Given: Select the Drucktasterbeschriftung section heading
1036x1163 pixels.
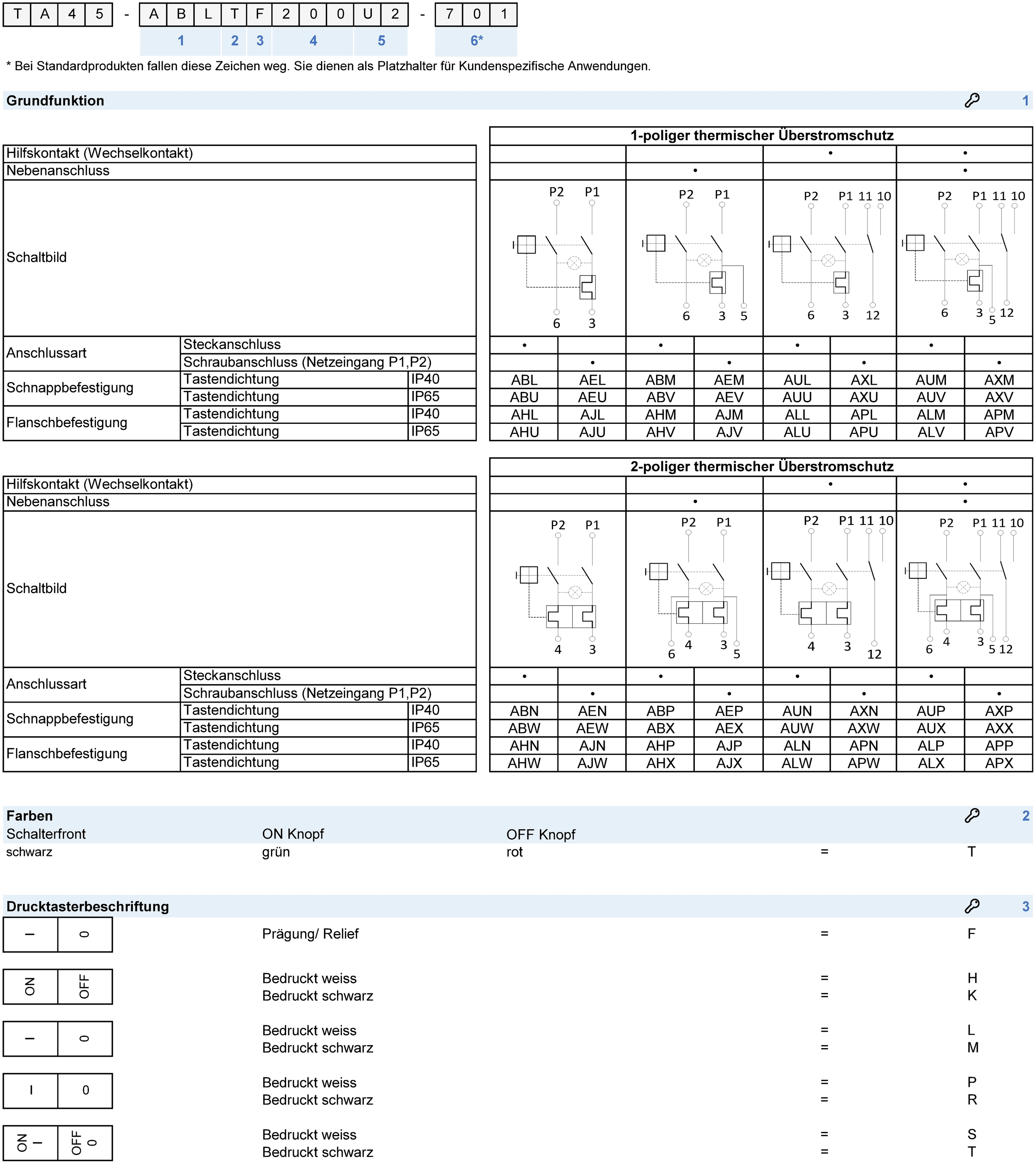Looking at the screenshot, I should tap(88, 906).
